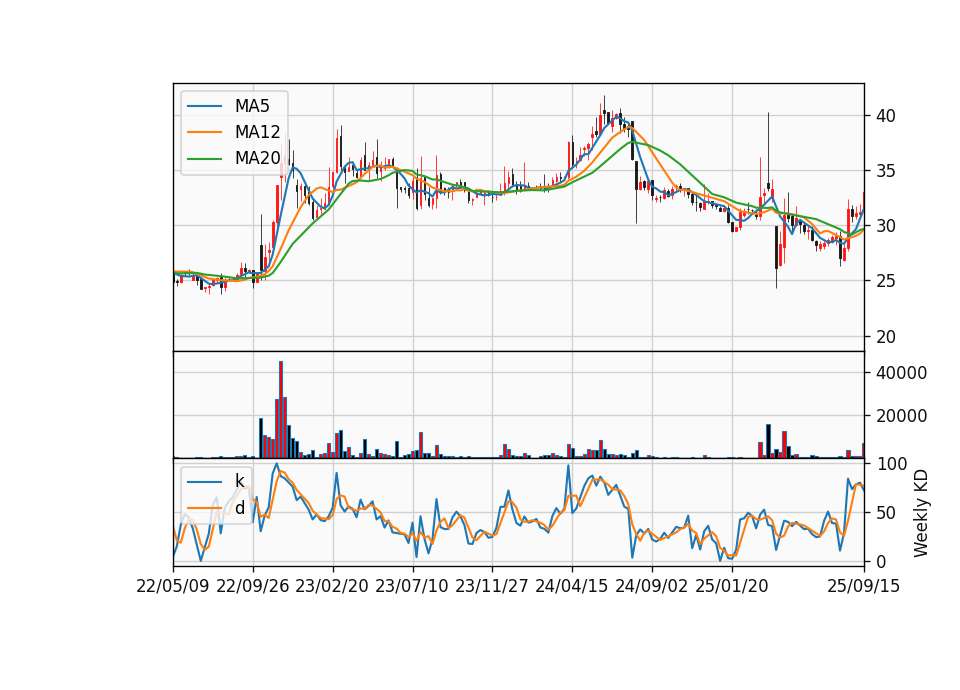The width and height of the screenshot is (960, 690).
Task: Click the tallest volume bar near 40000
Action: pos(281,410)
